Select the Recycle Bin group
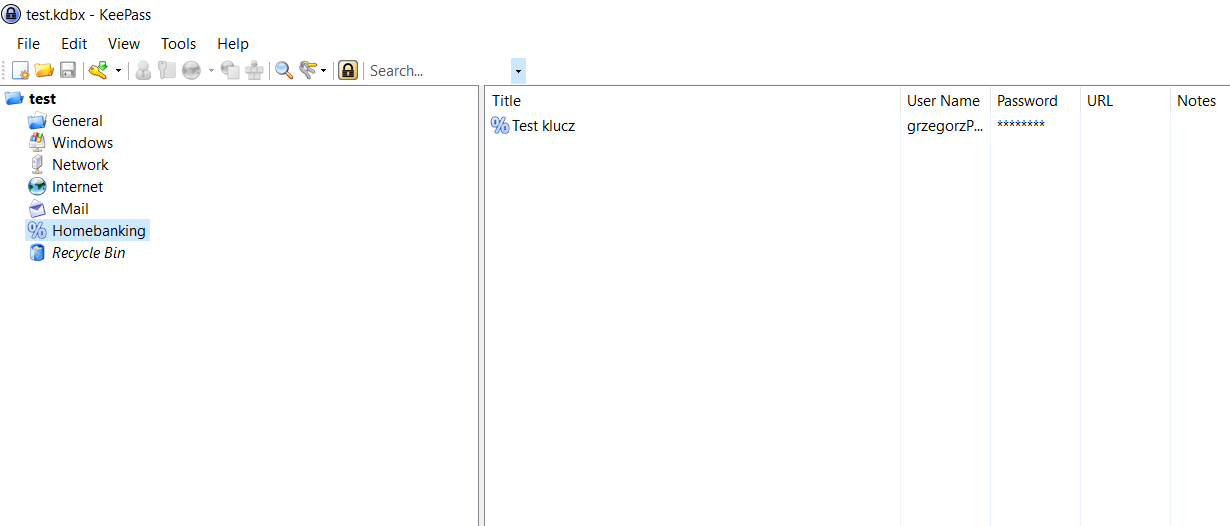The height and width of the screenshot is (526, 1230). (x=89, y=253)
